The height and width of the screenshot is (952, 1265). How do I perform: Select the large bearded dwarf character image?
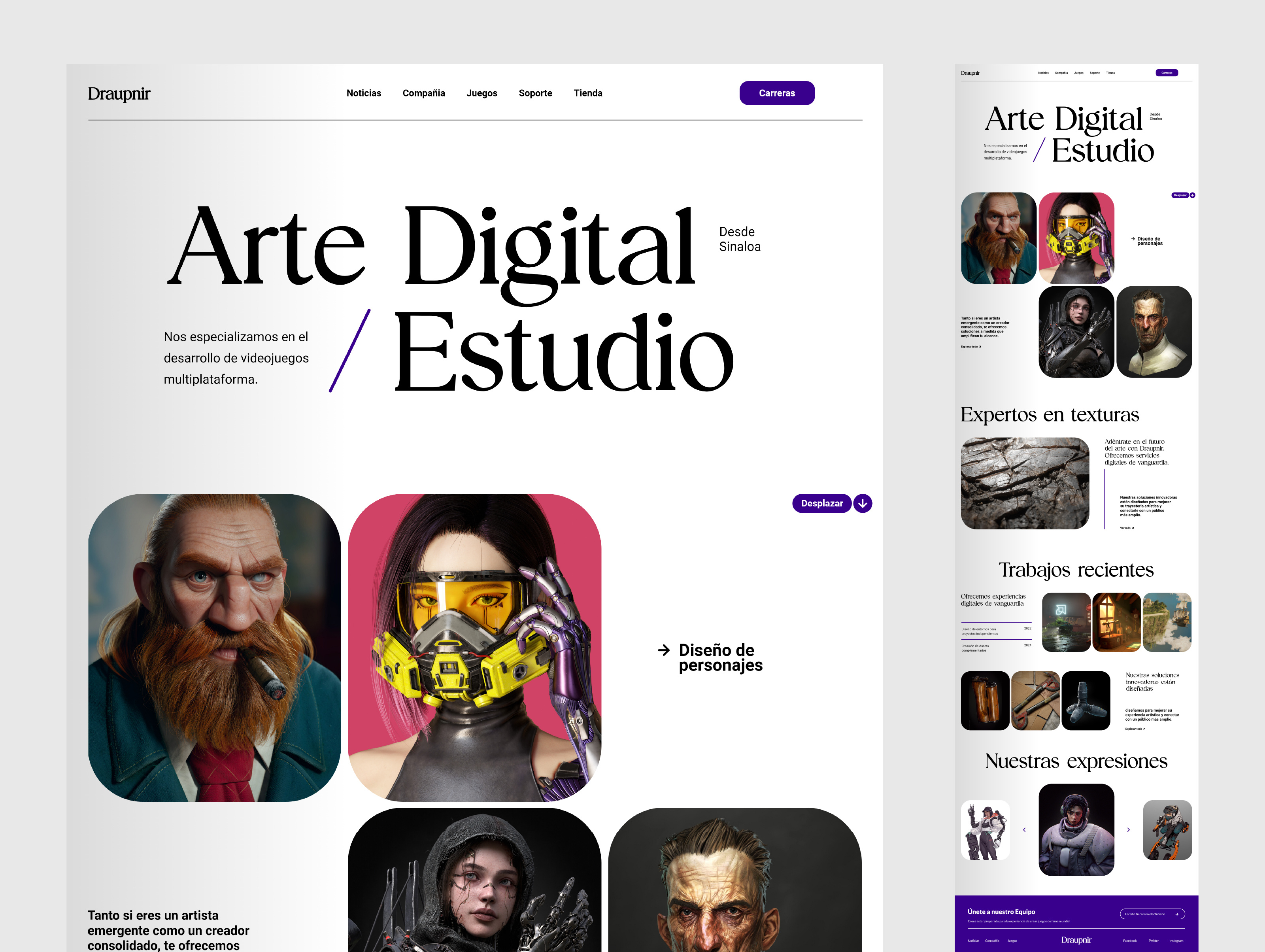(x=214, y=647)
